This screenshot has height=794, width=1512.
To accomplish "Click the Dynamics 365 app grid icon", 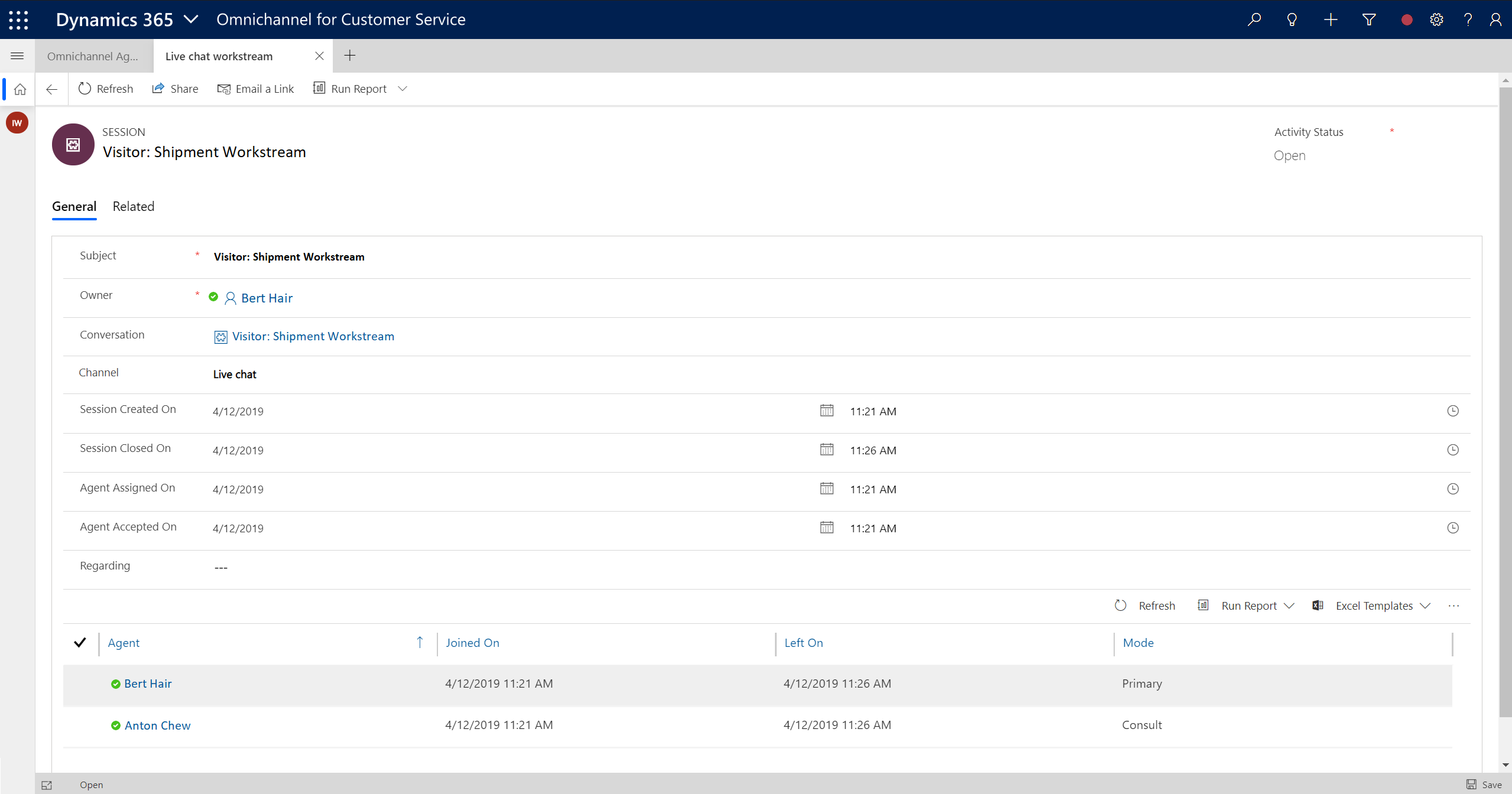I will 18,19.
